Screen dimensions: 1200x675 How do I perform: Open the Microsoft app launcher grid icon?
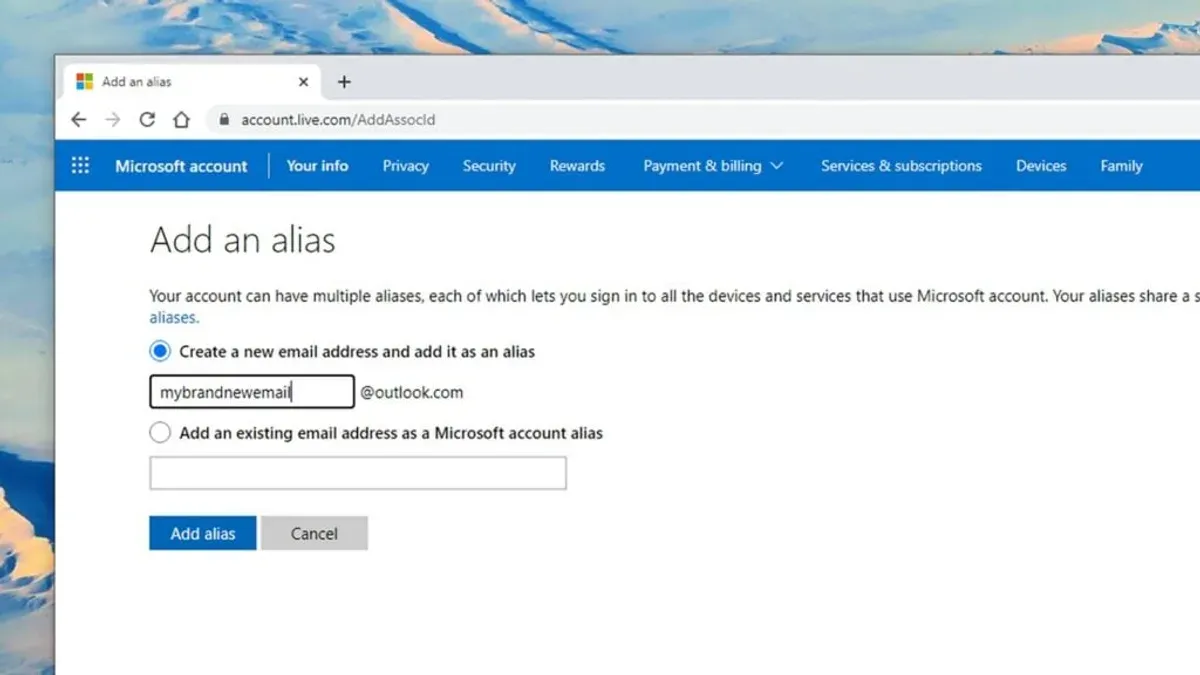click(x=80, y=166)
